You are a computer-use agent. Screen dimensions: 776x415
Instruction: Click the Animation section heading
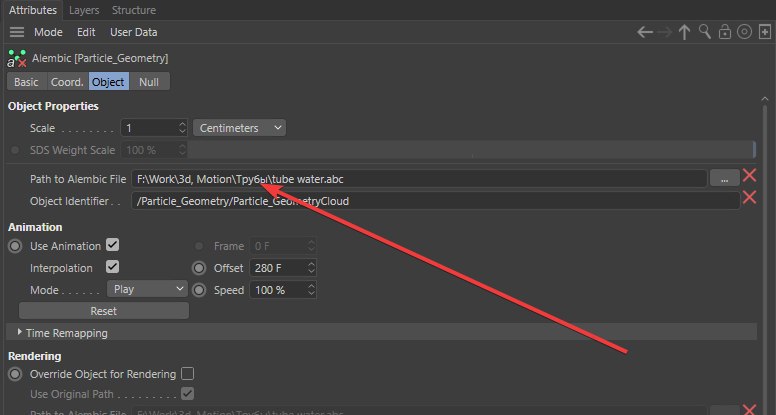(35, 227)
